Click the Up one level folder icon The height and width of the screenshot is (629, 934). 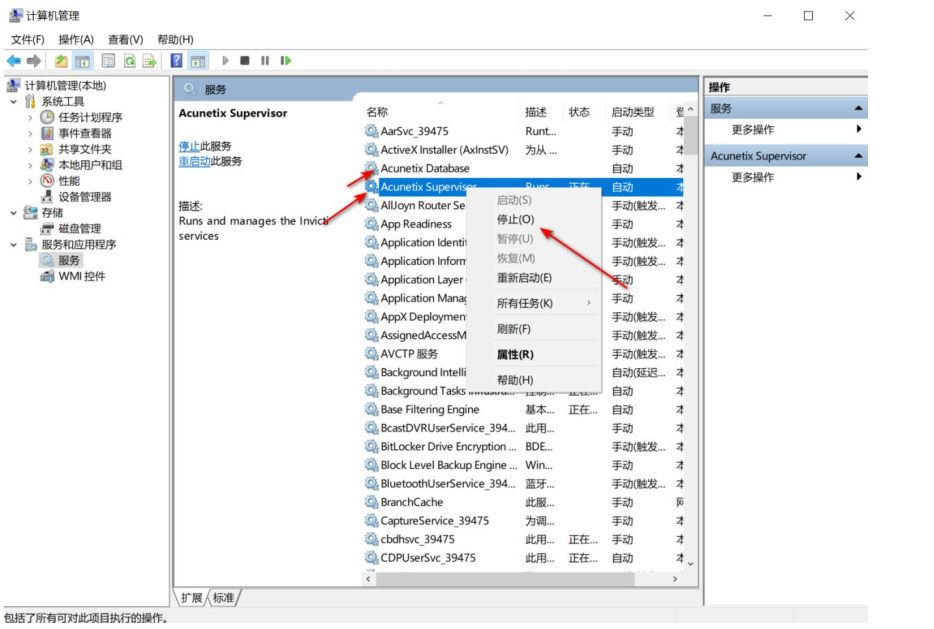tap(61, 61)
